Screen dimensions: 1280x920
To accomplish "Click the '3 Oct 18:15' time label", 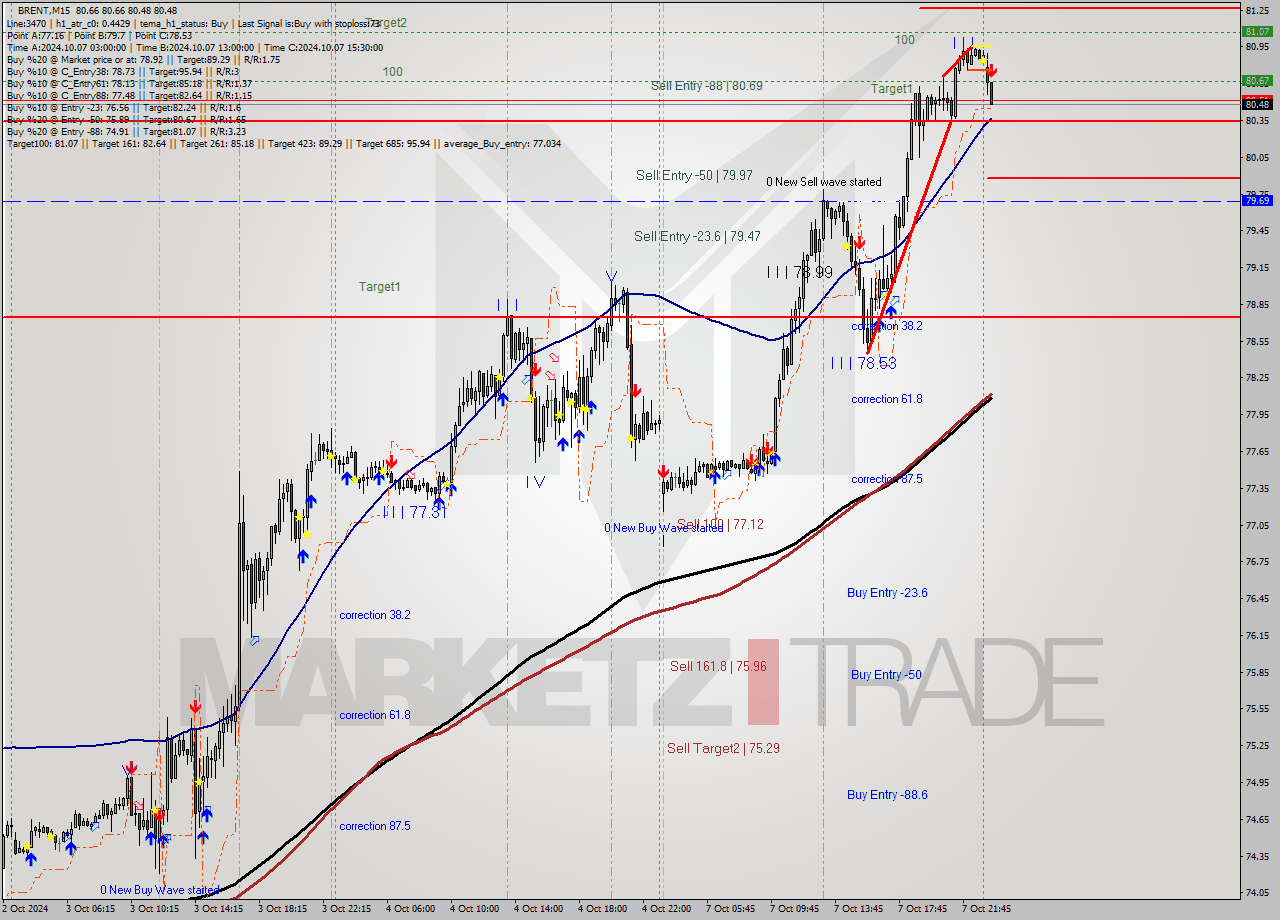I will tap(283, 909).
